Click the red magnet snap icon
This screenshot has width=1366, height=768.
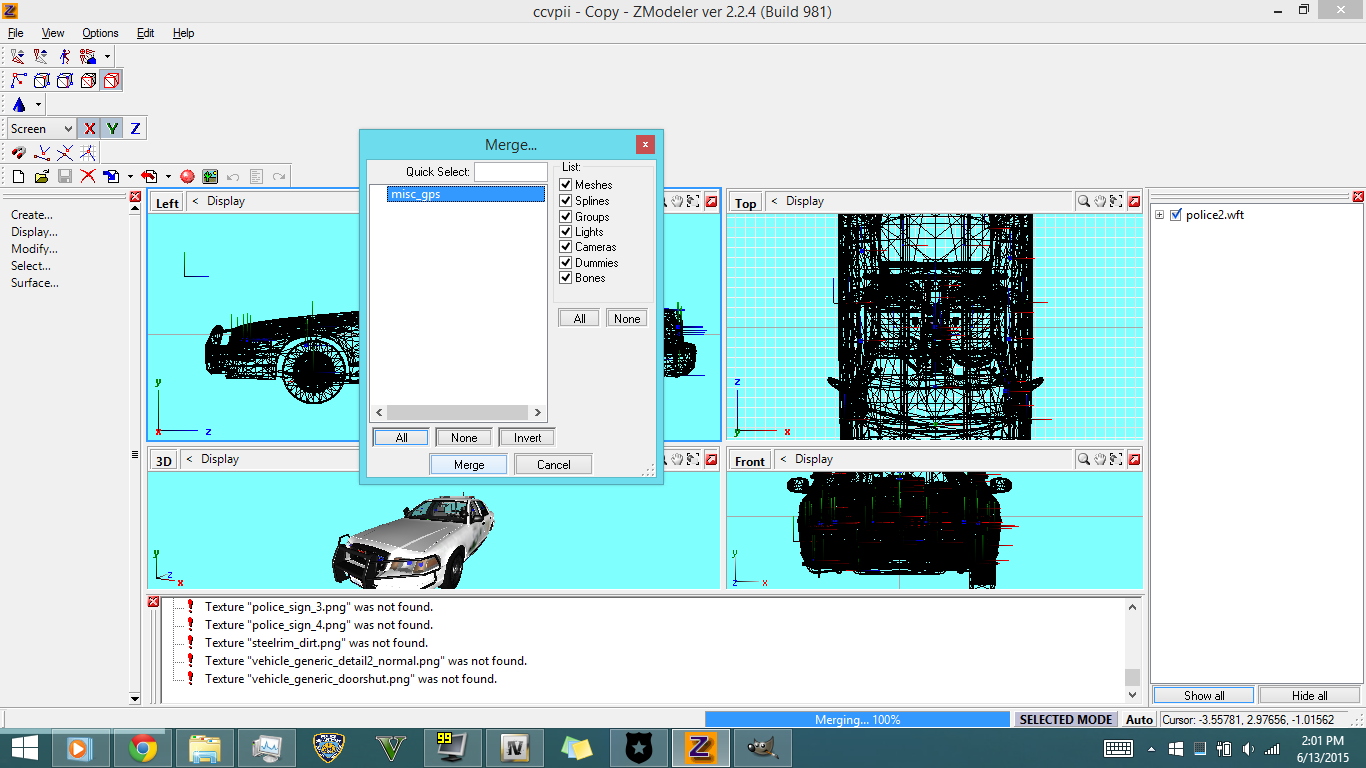[18, 153]
